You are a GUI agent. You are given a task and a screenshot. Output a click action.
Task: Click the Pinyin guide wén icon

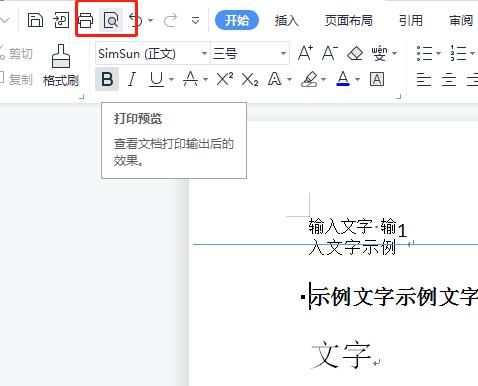click(x=379, y=53)
